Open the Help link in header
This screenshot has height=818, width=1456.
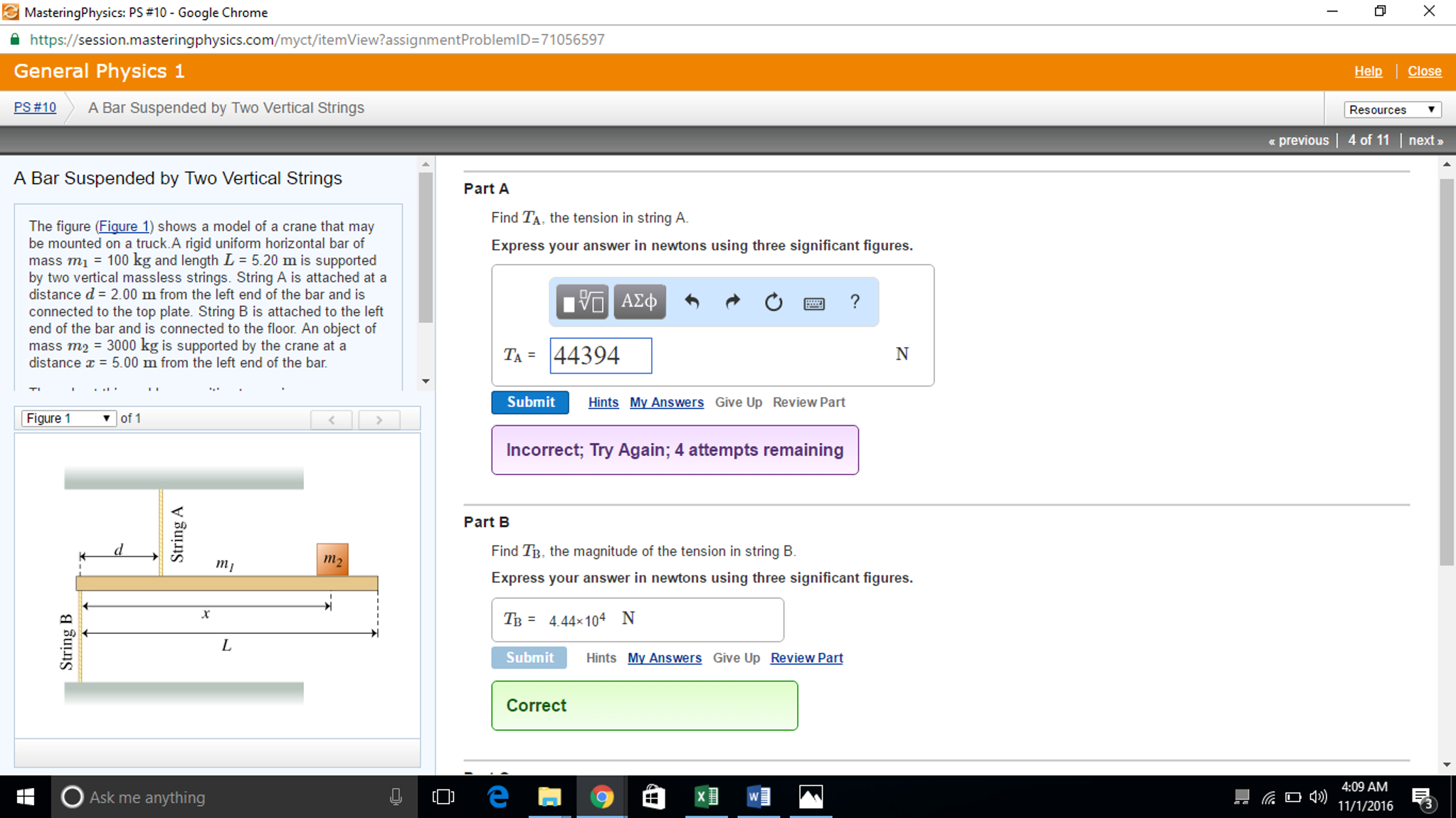(x=1368, y=71)
